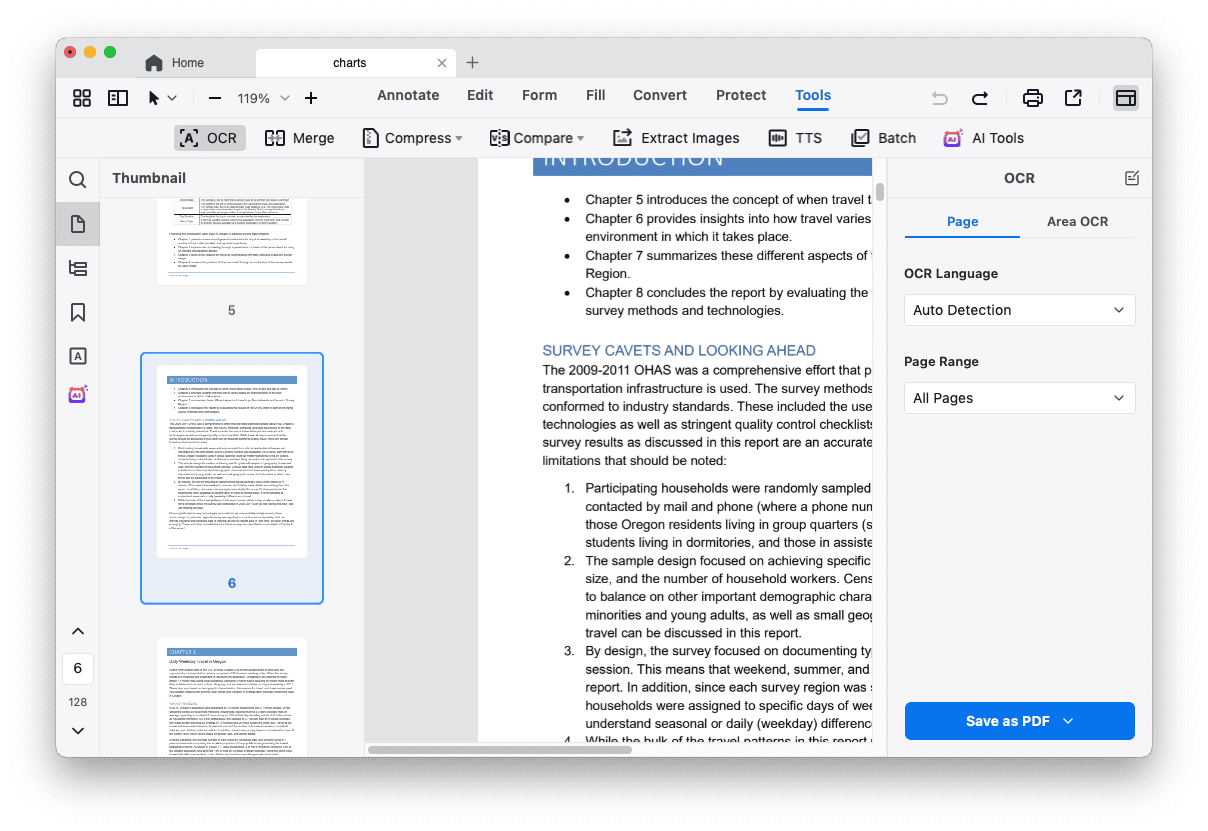The image size is (1208, 831).
Task: Expand the zoom level dropdown at 119%
Action: (x=284, y=98)
